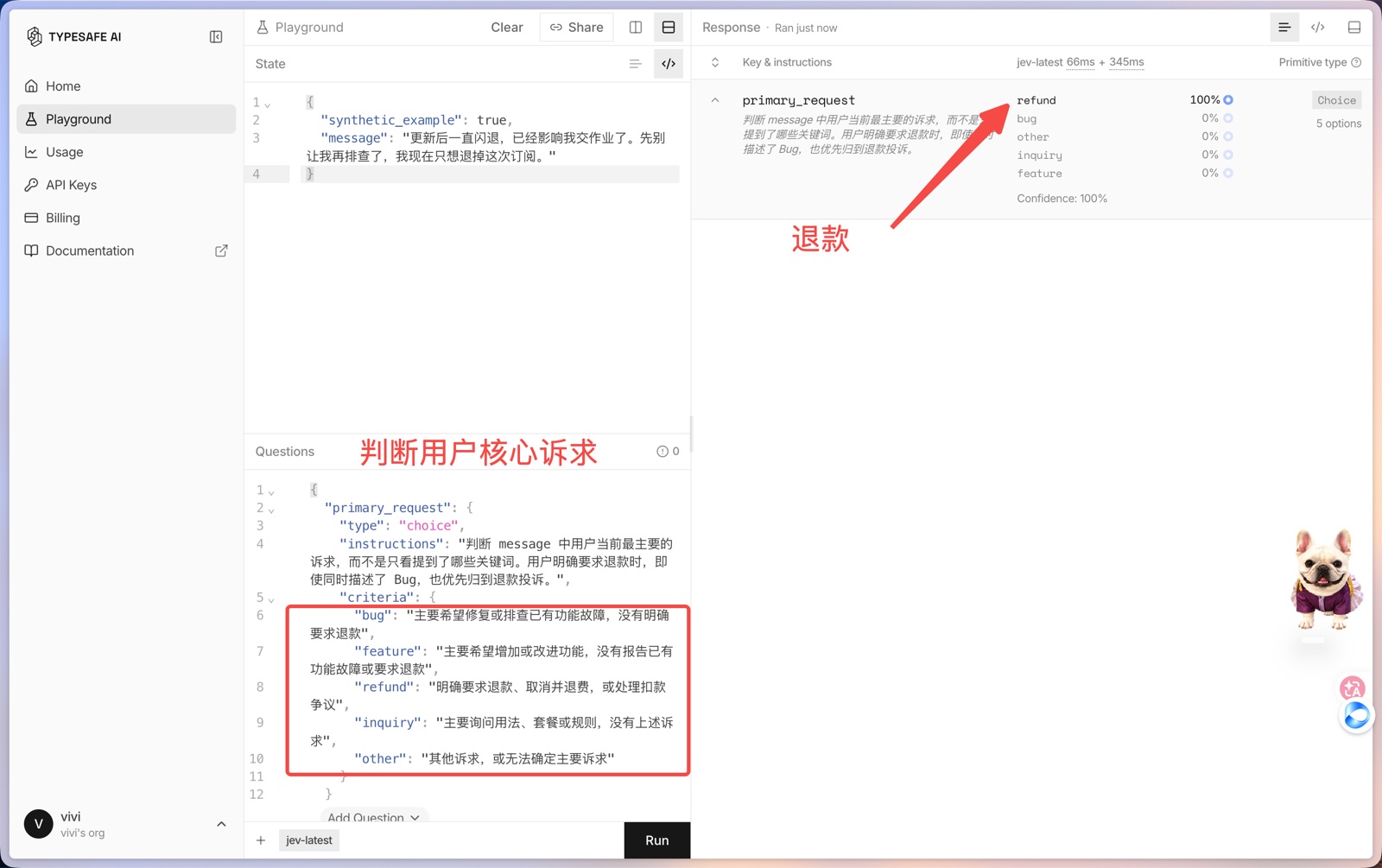Image resolution: width=1382 pixels, height=868 pixels.
Task: Click the French bulldog mascot
Action: (1326, 580)
